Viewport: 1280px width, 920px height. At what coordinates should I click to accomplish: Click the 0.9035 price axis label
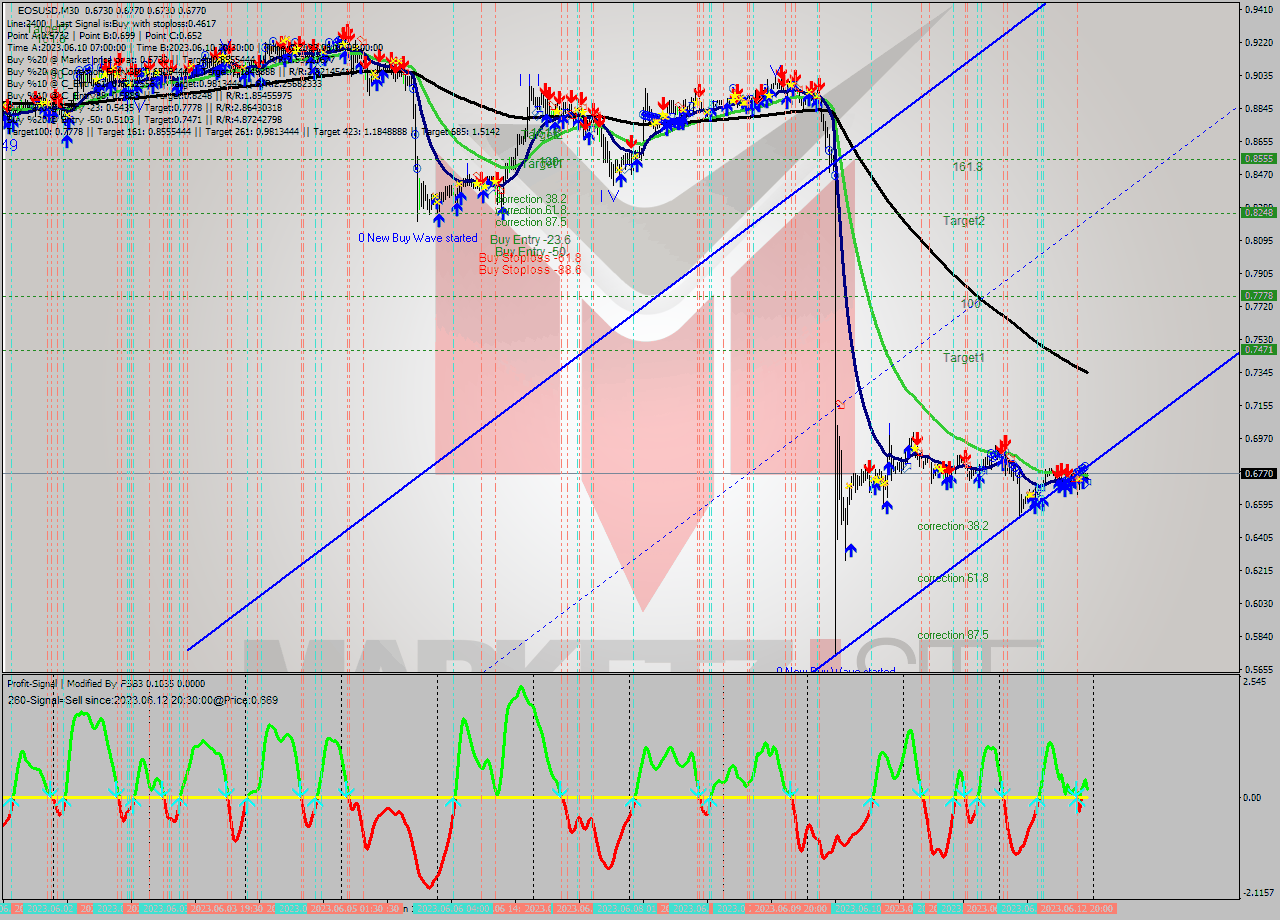1257,75
